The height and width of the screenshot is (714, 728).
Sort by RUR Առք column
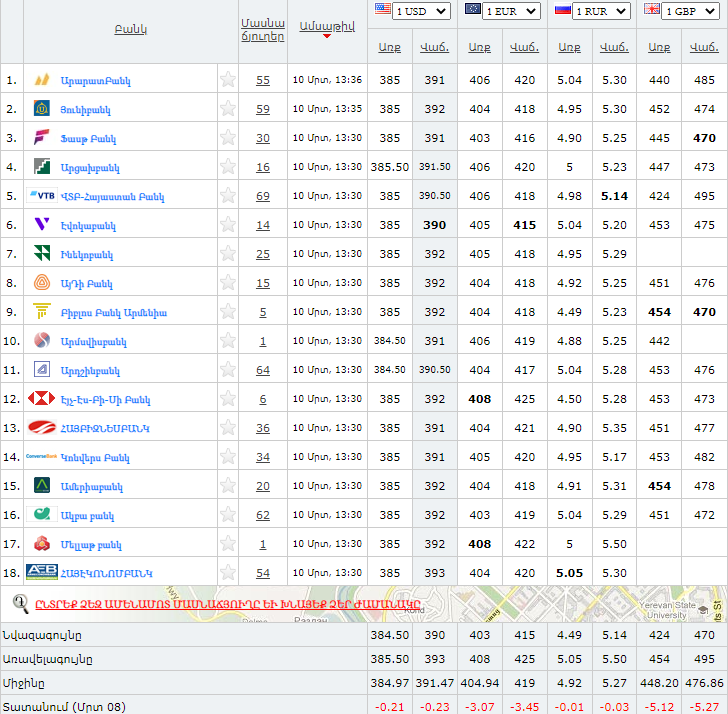click(570, 47)
